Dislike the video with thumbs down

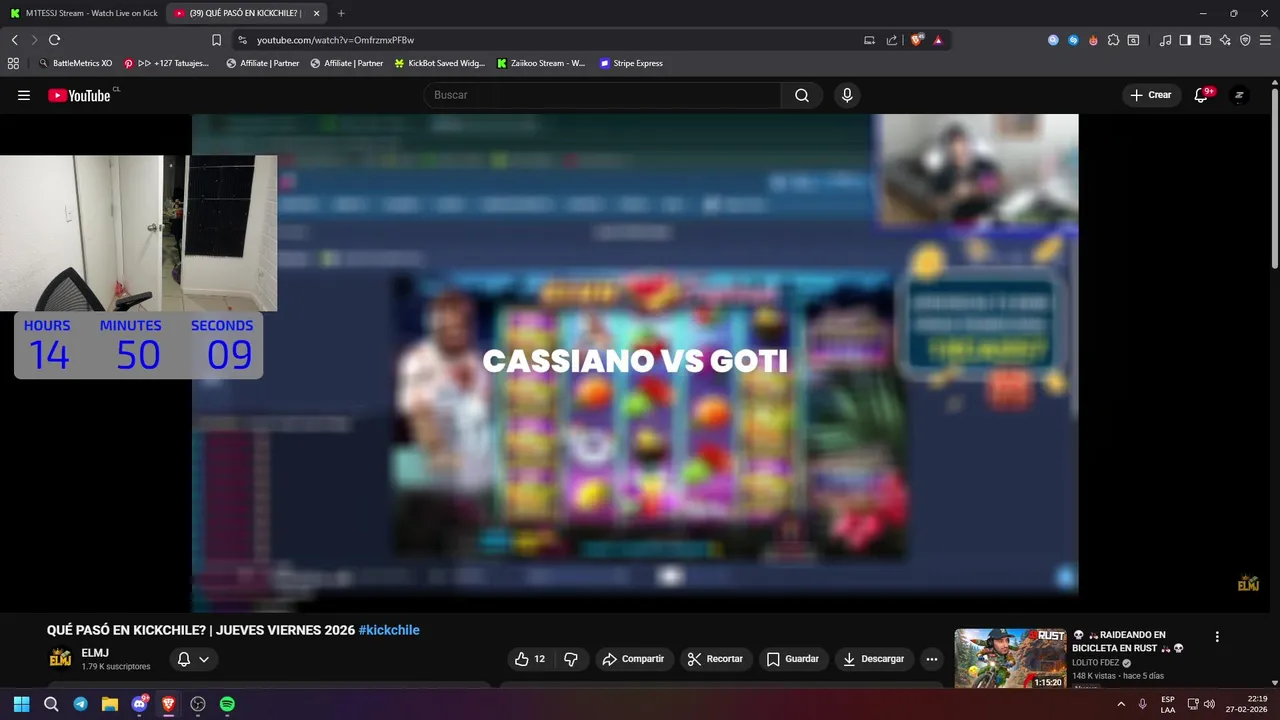coord(571,659)
